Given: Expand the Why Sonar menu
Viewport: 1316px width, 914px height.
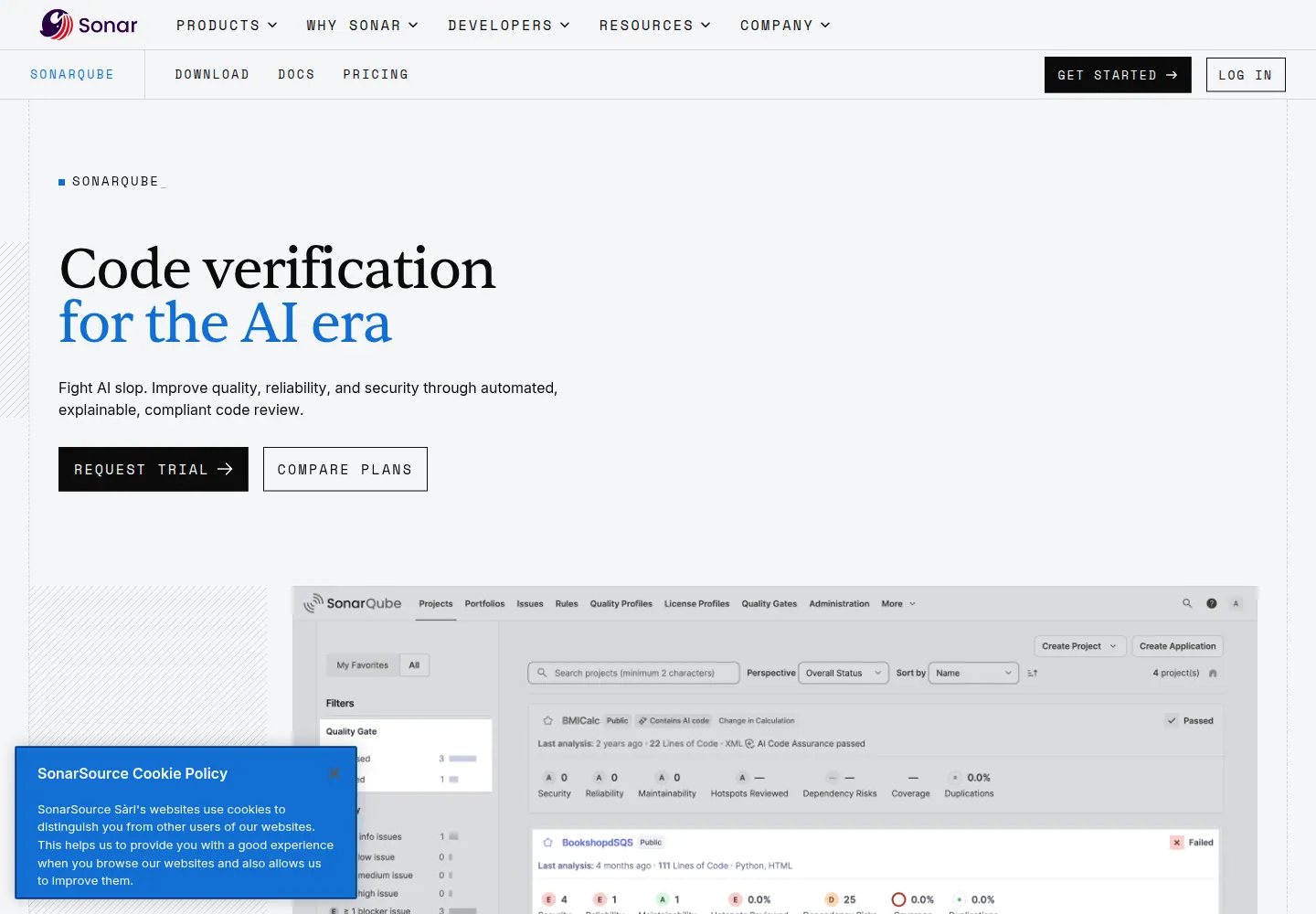Looking at the screenshot, I should pyautogui.click(x=362, y=25).
